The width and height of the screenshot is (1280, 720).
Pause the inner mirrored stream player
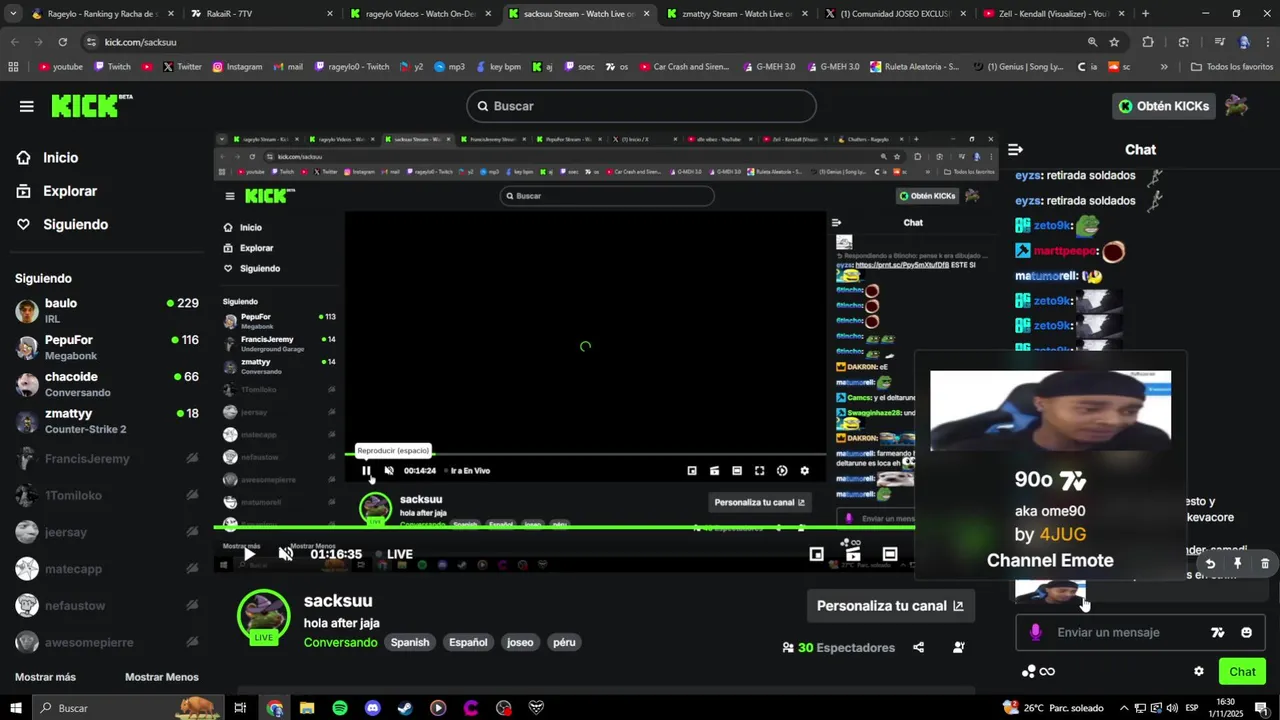366,471
